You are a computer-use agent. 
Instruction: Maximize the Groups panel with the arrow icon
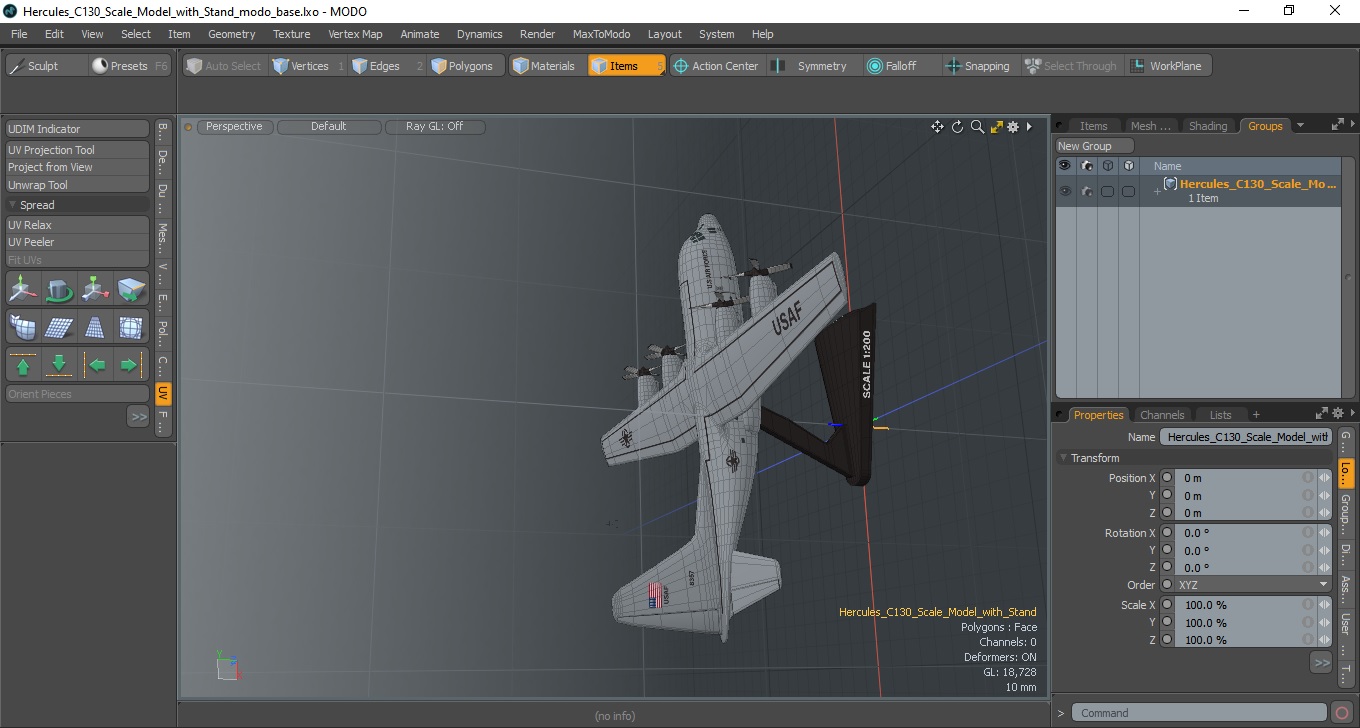coord(1338,125)
